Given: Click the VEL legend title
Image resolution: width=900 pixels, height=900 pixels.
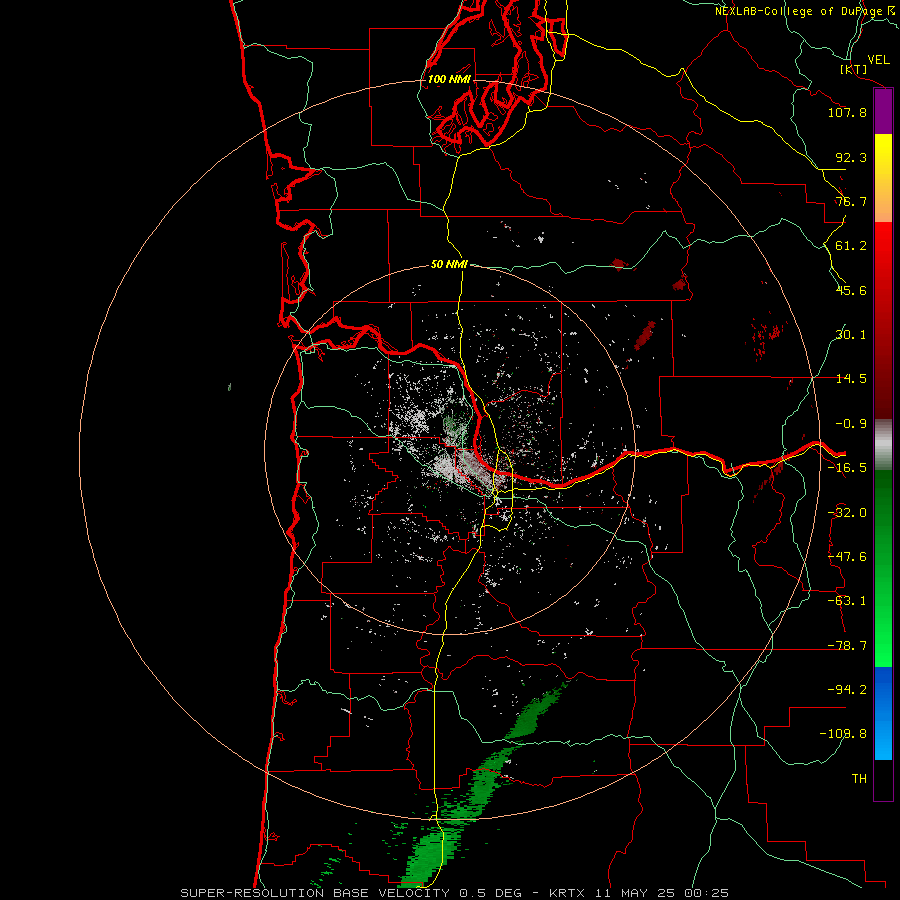Looking at the screenshot, I should [879, 60].
